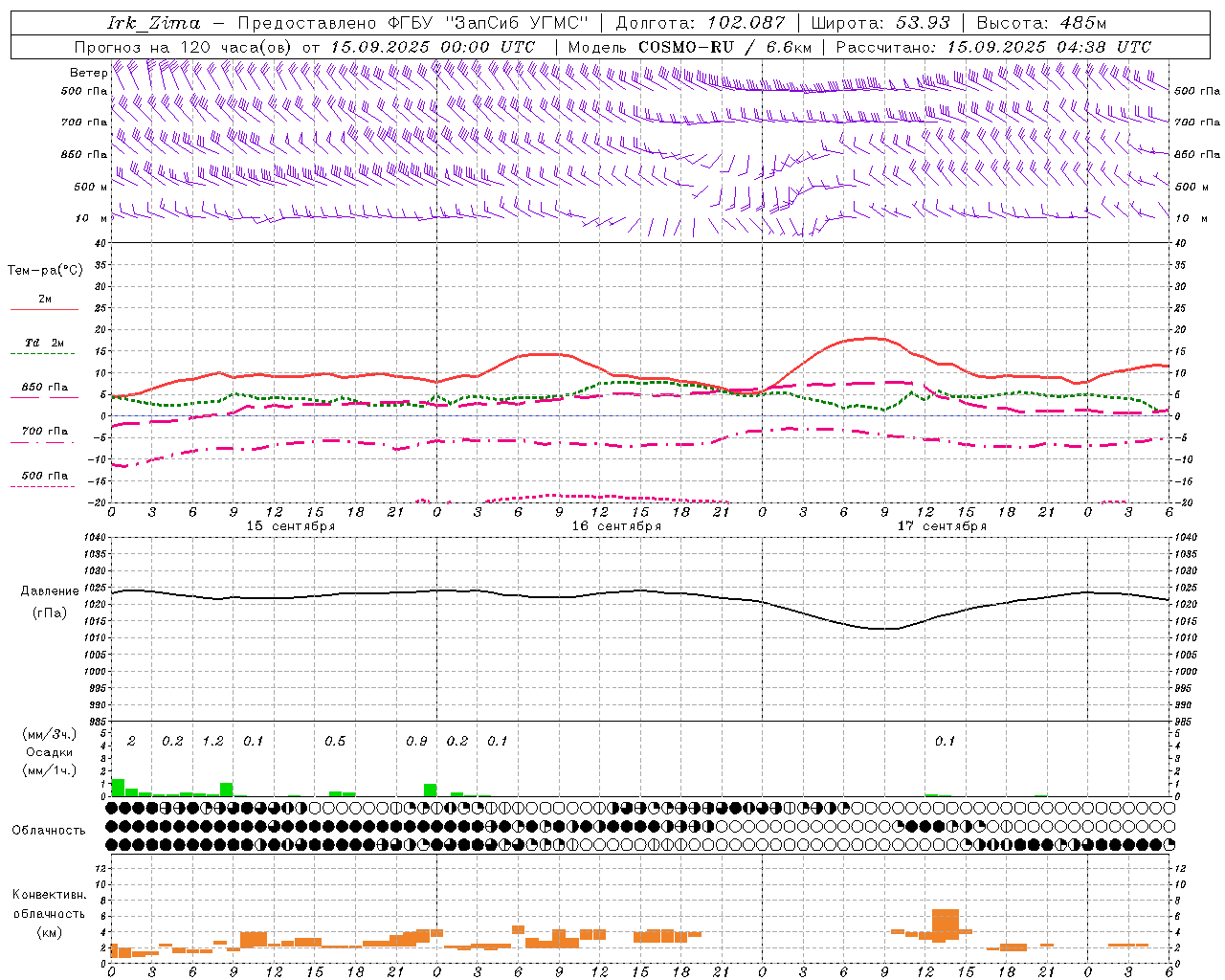
Task: Click '1040' on the left pressure axis
Action: [94, 538]
